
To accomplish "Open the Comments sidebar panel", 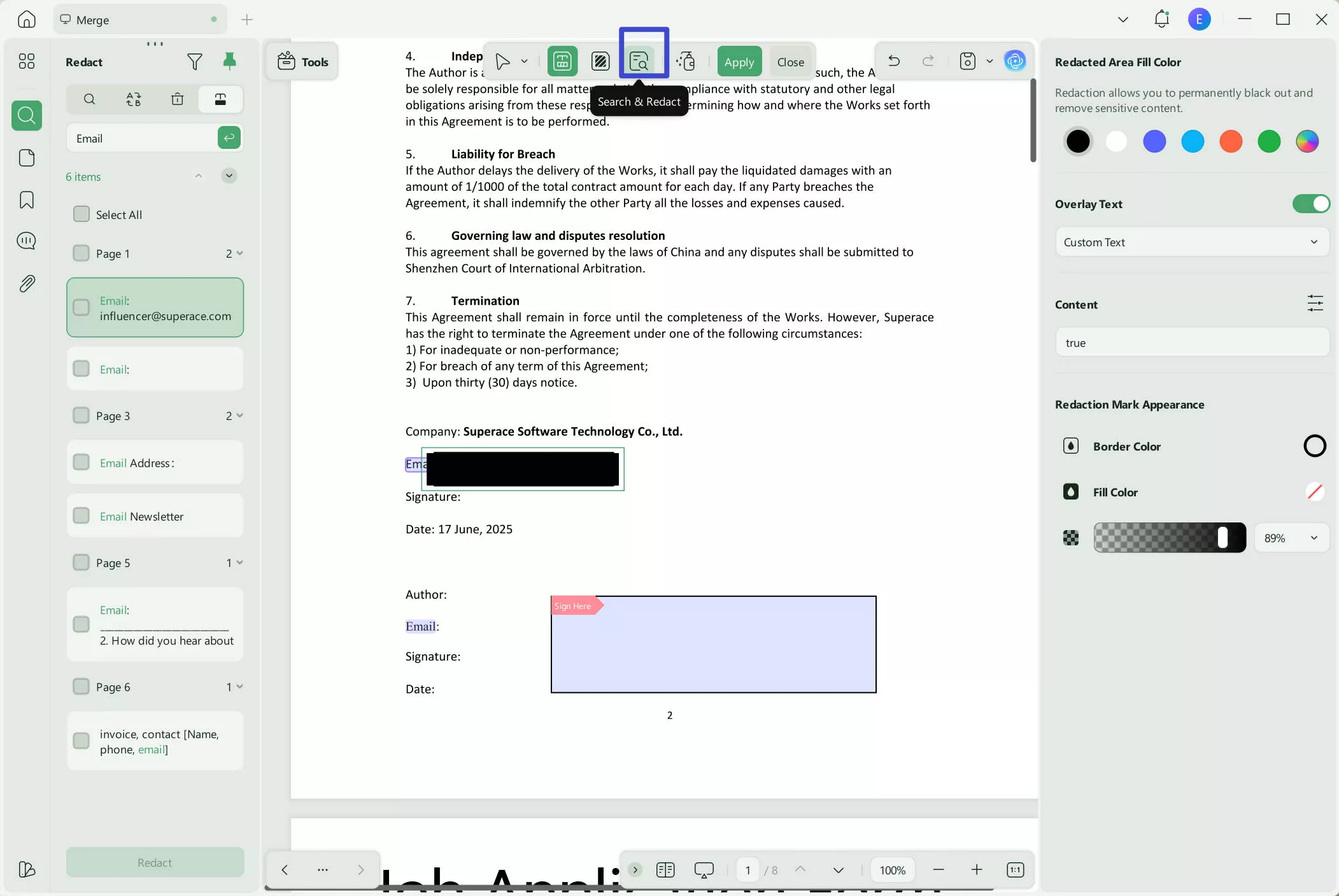I will 26,241.
